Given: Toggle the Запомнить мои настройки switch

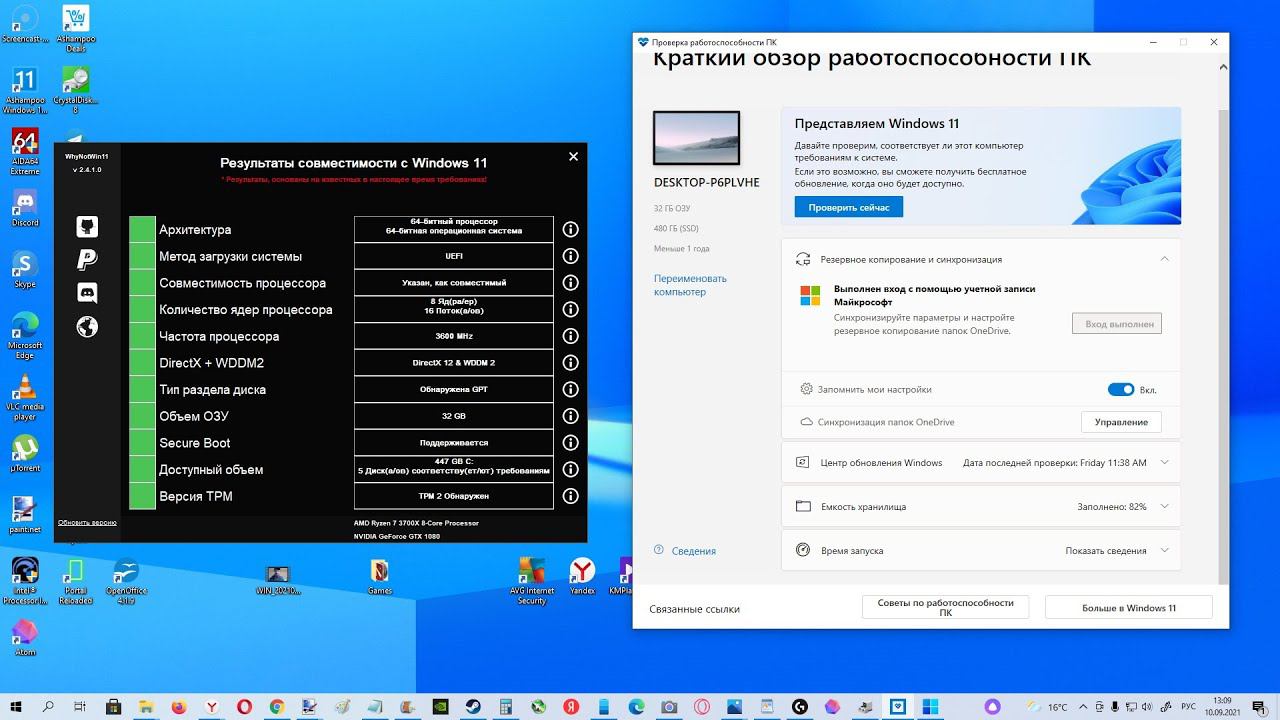Looking at the screenshot, I should coord(1121,389).
